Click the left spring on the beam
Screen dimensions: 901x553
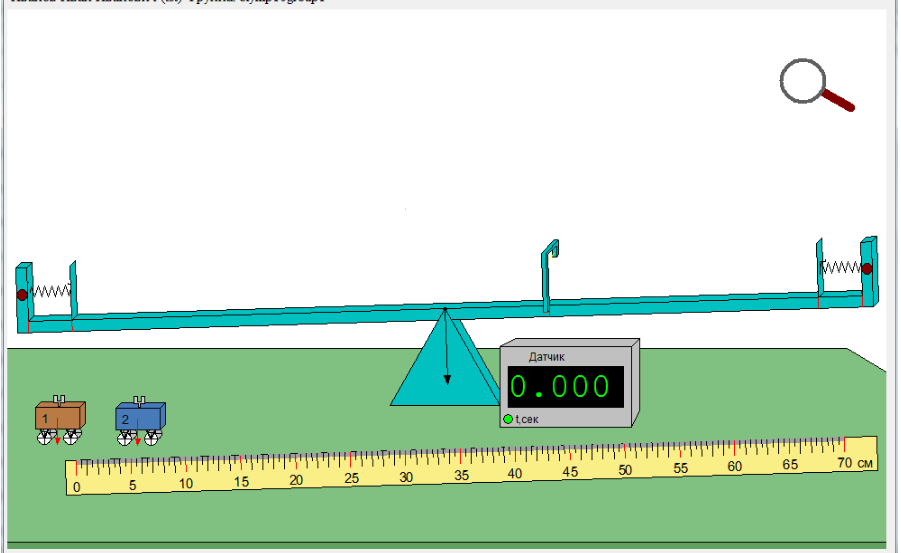pos(51,291)
